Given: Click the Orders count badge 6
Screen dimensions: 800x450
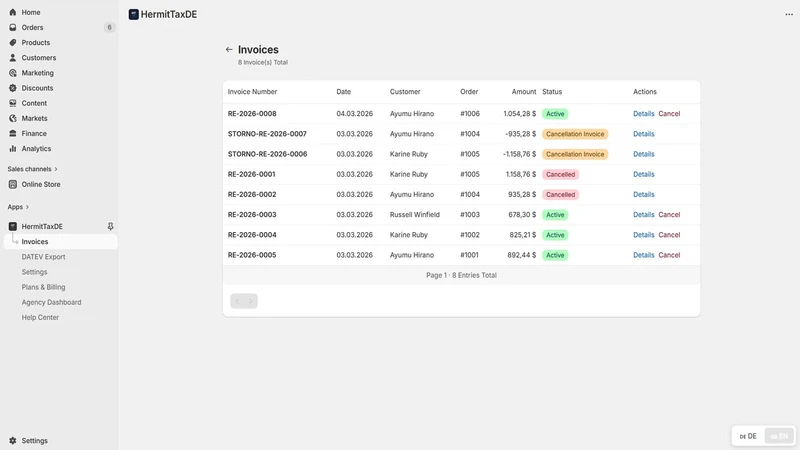Looking at the screenshot, I should pos(109,28).
